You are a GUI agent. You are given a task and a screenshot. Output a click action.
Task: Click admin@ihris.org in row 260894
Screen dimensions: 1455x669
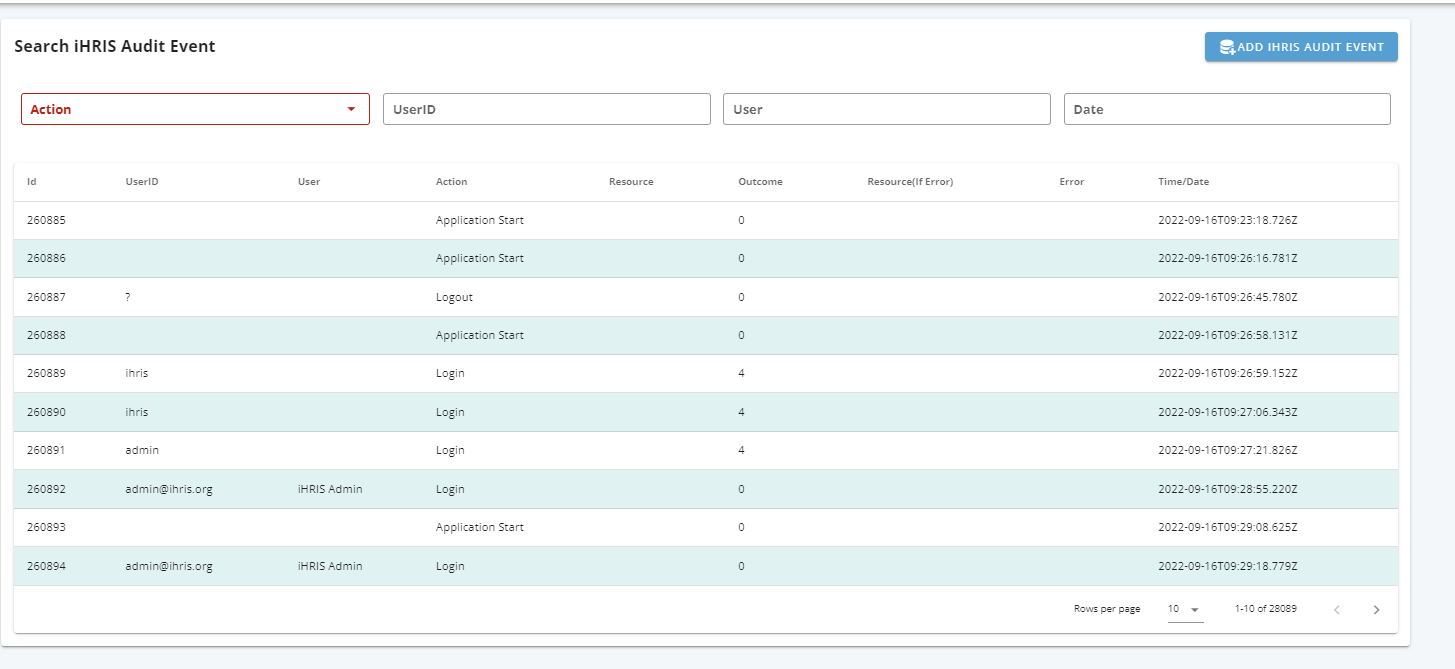coord(169,566)
